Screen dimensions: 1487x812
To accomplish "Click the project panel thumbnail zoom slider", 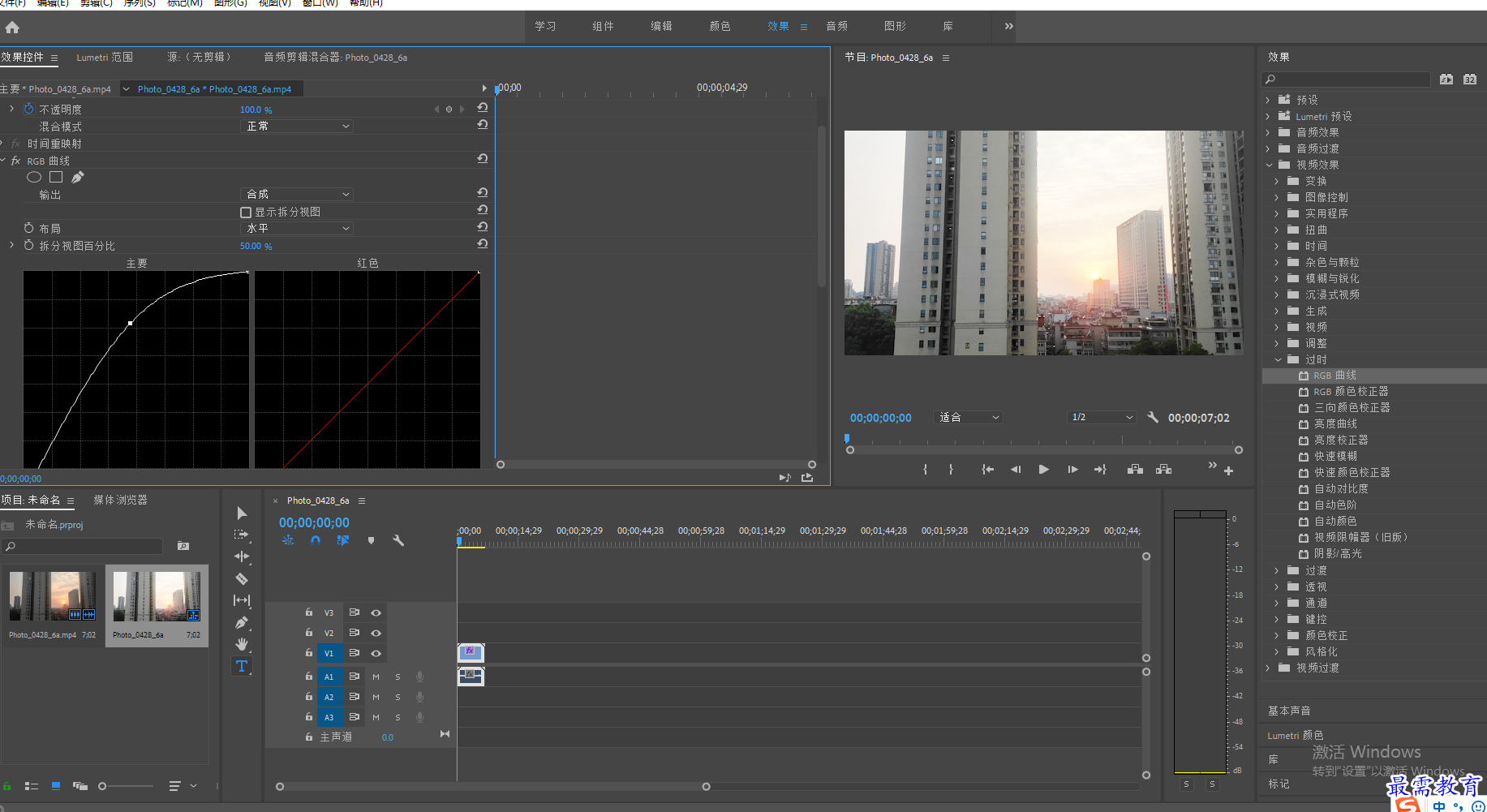I will 102,786.
